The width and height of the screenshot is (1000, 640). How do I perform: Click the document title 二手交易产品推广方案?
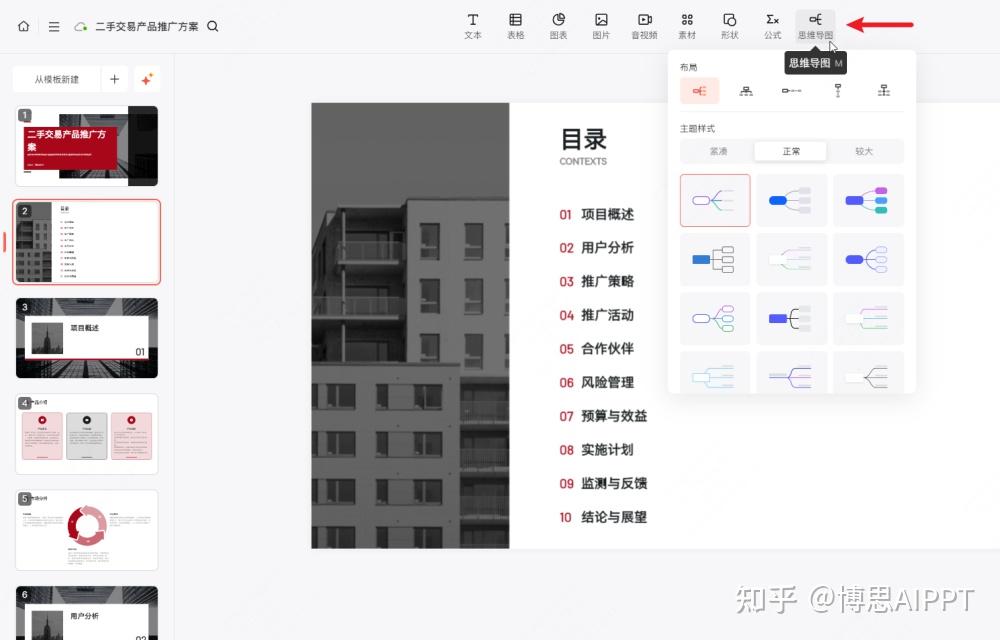click(147, 26)
